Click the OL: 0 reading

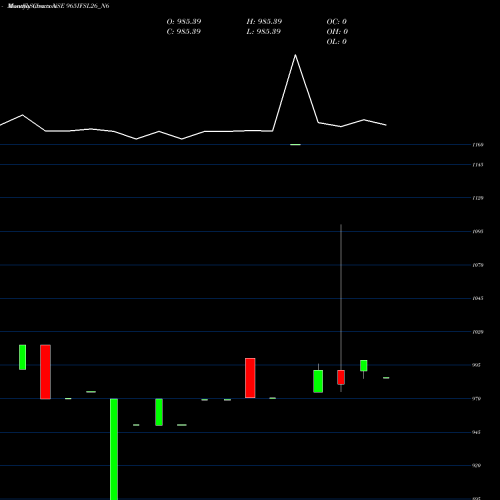pos(337,42)
